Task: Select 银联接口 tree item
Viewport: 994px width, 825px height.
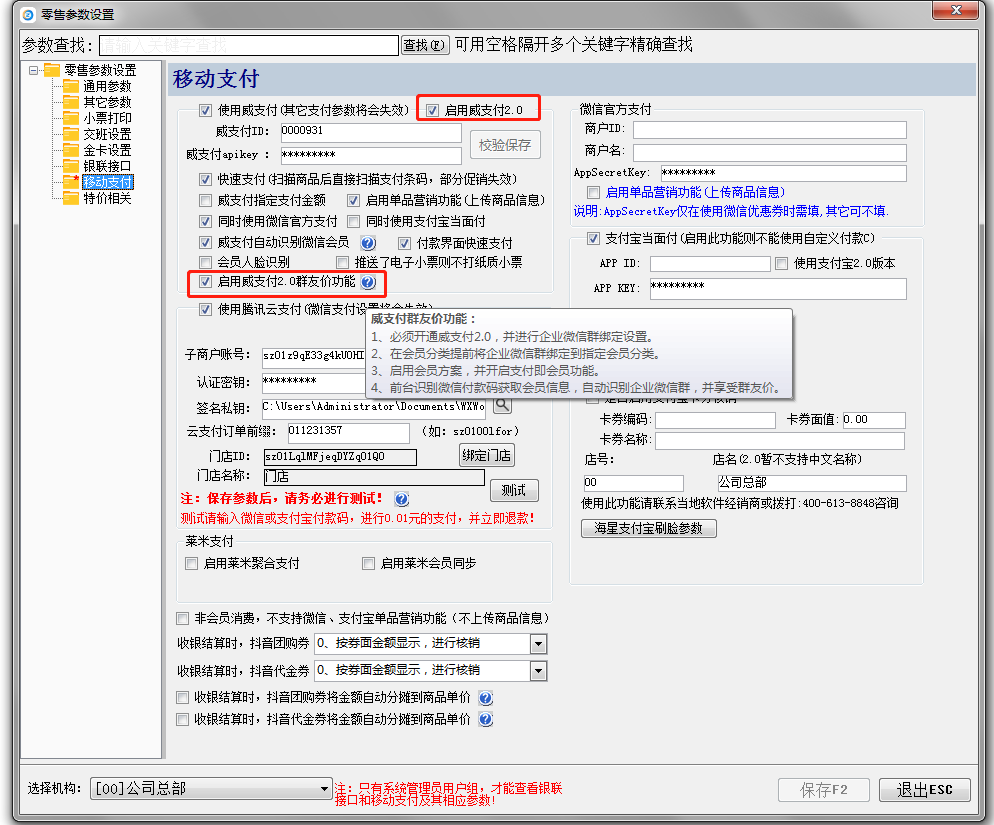Action: (107, 166)
